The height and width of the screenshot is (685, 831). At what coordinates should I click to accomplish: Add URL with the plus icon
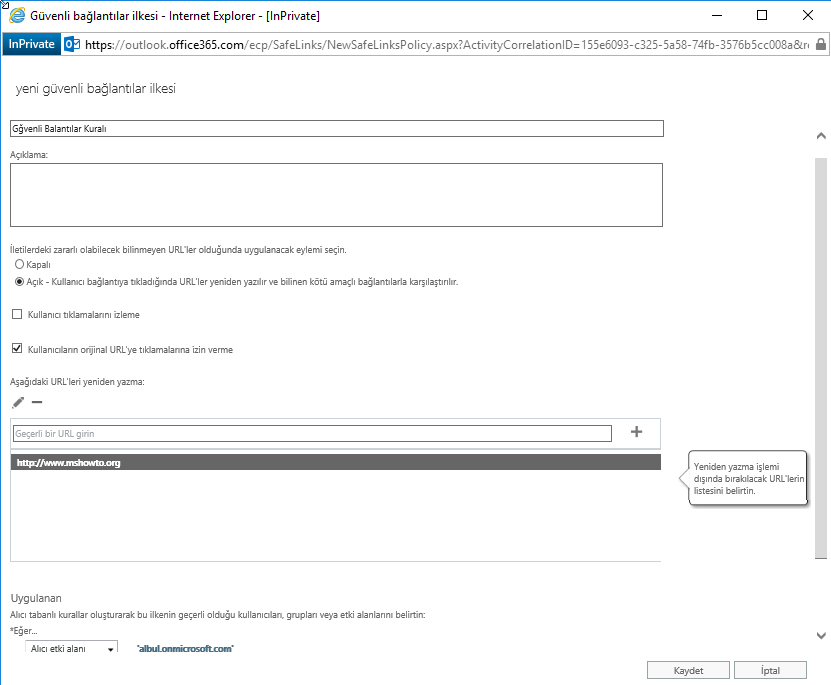point(636,432)
